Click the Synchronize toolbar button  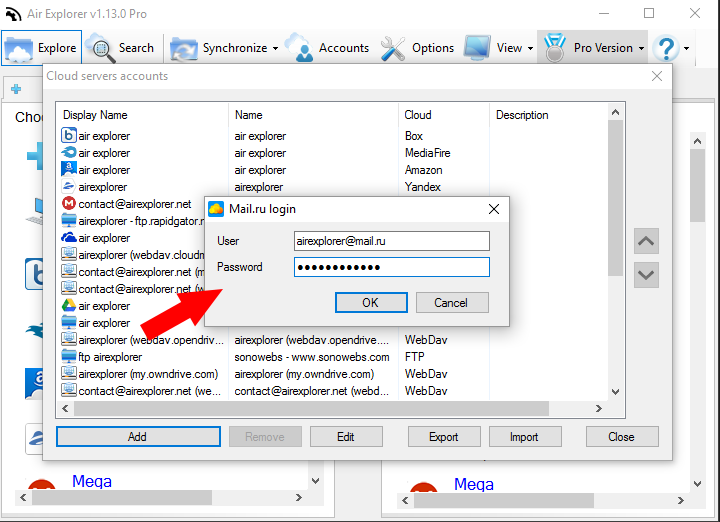[219, 48]
